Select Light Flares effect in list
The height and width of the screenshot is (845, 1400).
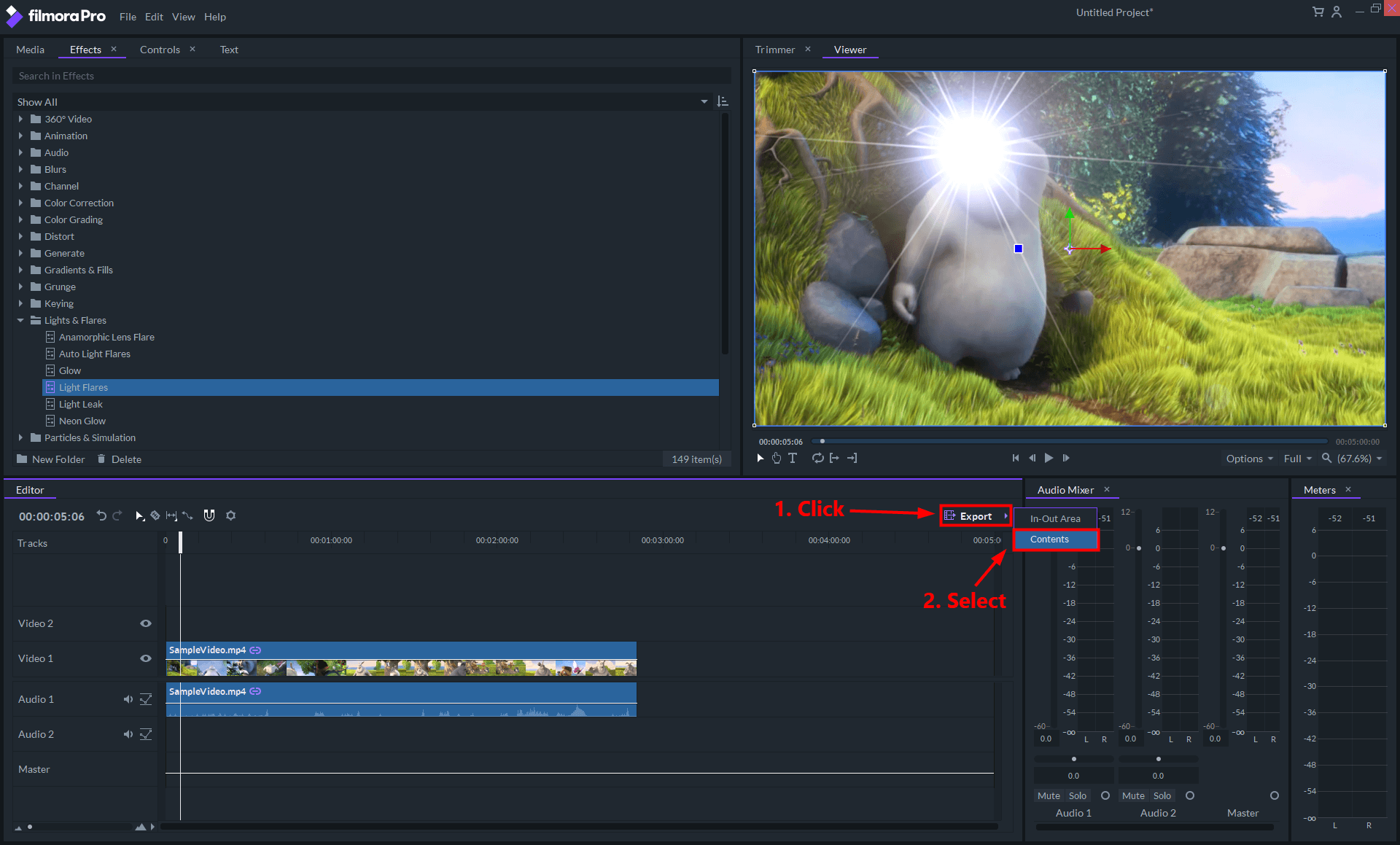[x=82, y=387]
